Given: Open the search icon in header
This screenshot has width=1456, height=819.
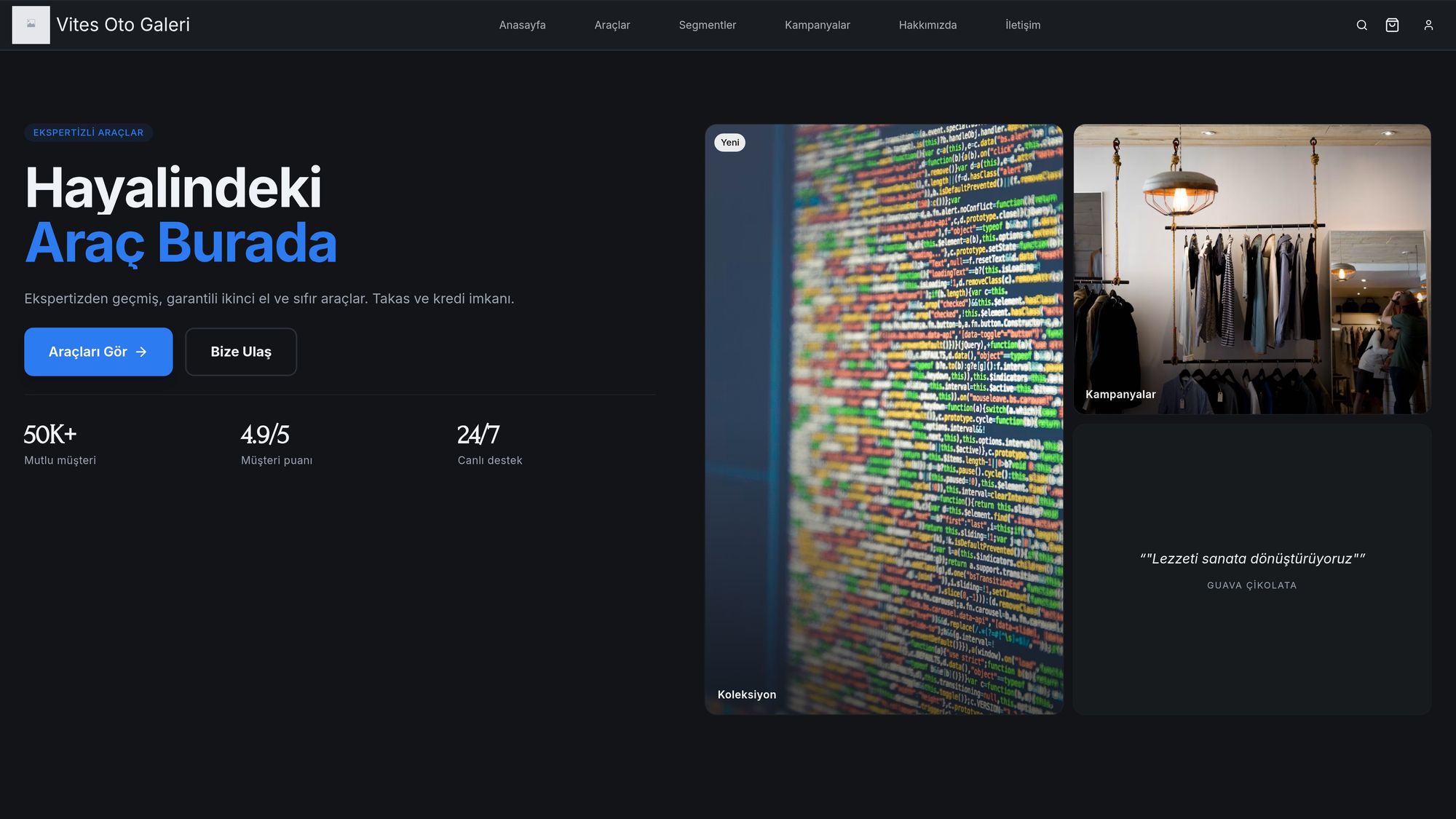Looking at the screenshot, I should [1361, 25].
